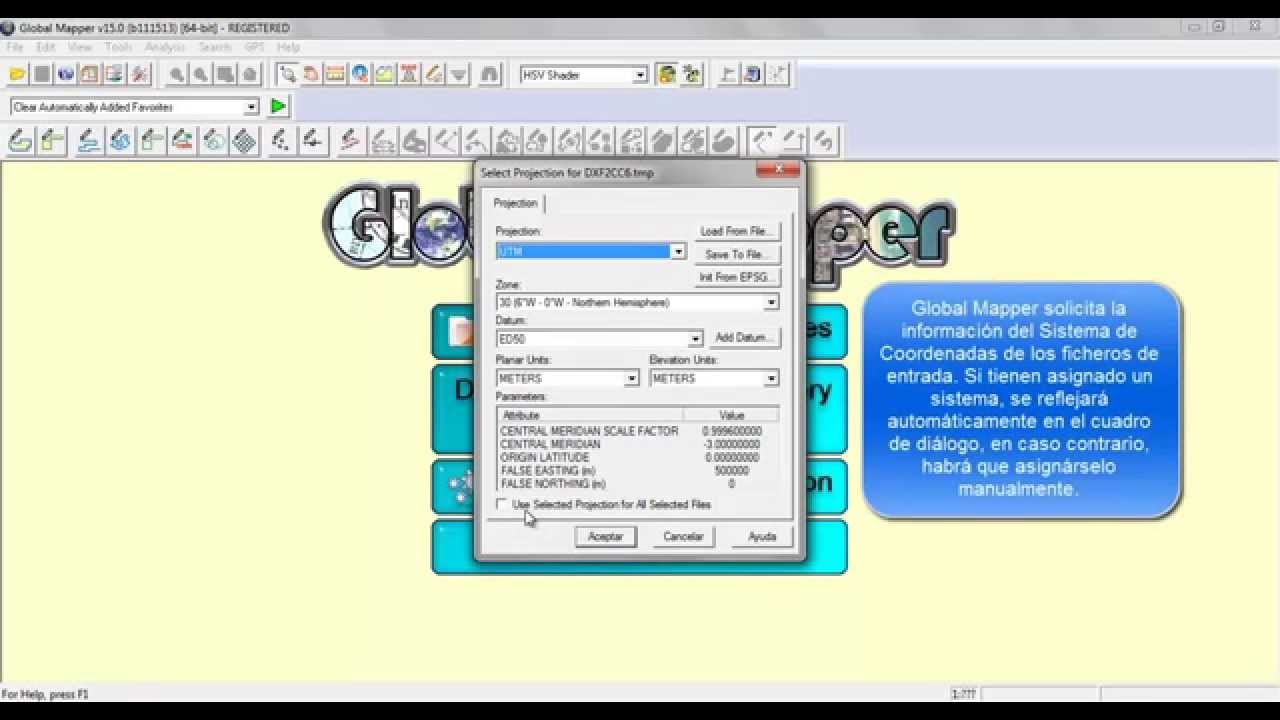The image size is (1280, 720).
Task: Click the Value column header
Action: click(x=731, y=415)
